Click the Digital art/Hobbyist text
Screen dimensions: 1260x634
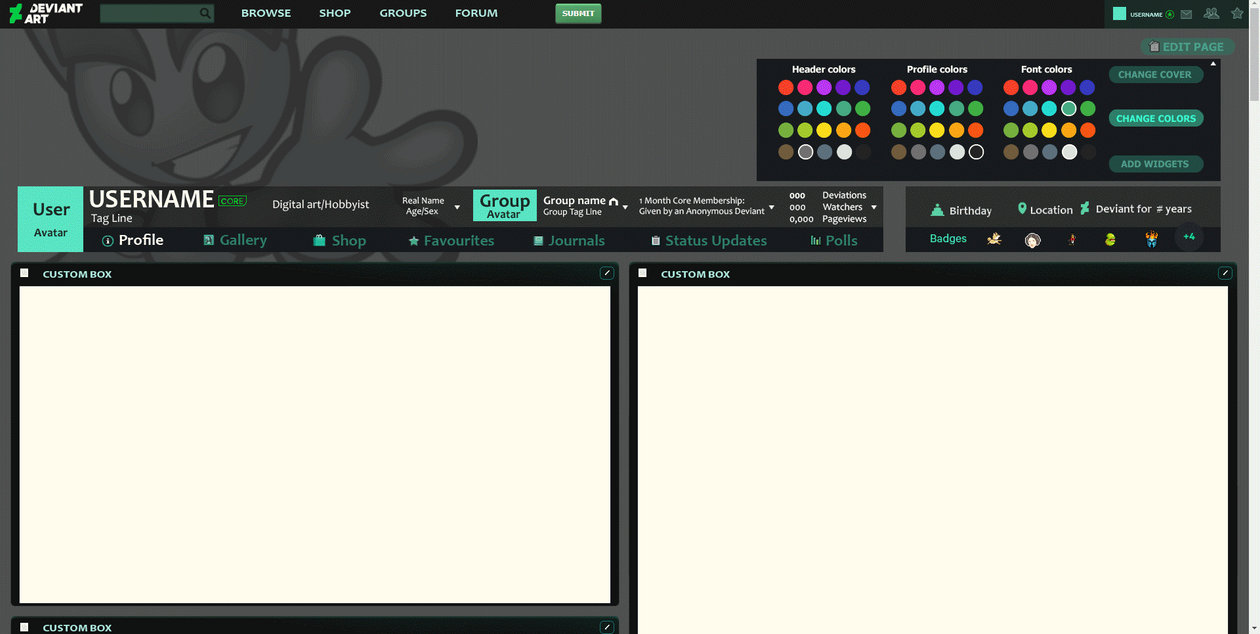tap(321, 204)
